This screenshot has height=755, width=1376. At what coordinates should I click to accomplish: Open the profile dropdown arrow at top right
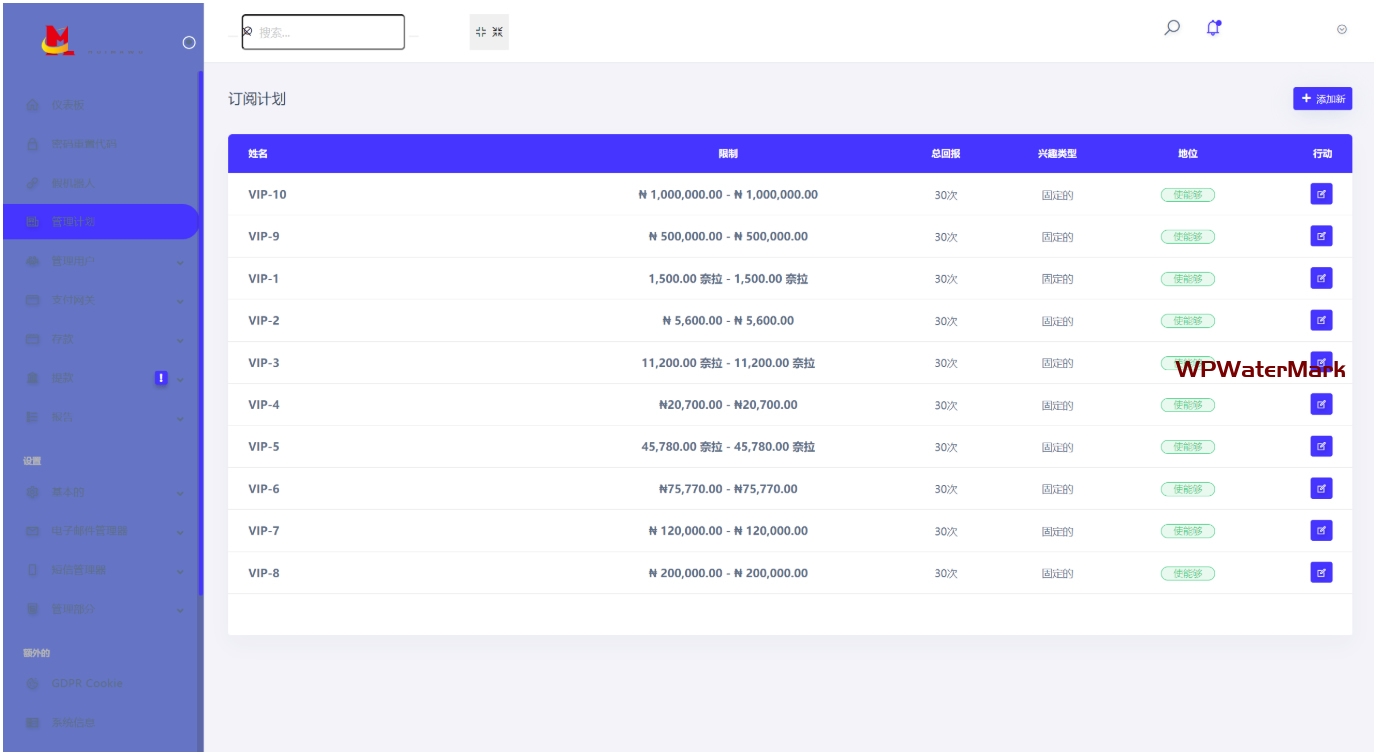pyautogui.click(x=1341, y=30)
